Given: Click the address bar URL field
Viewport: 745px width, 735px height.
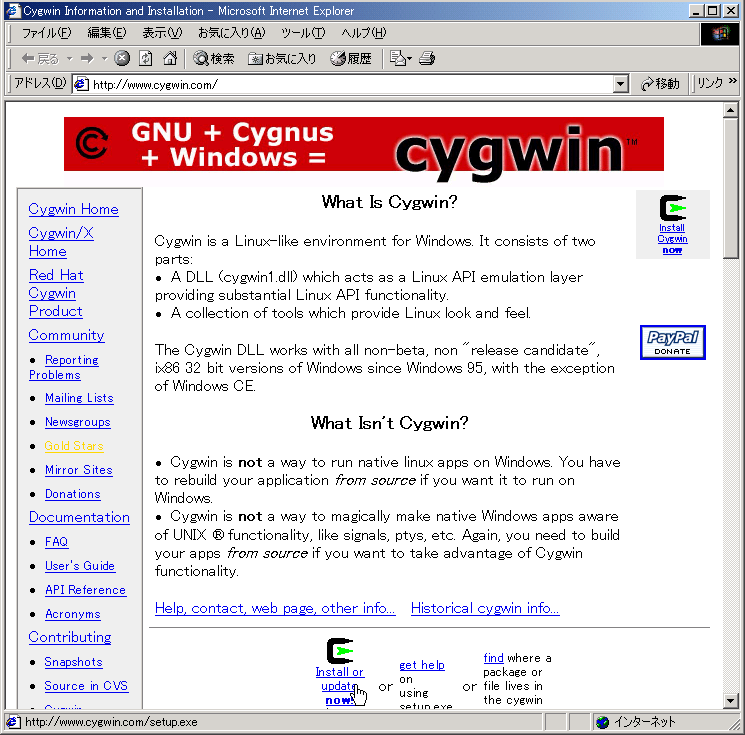Looking at the screenshot, I should tap(352, 85).
